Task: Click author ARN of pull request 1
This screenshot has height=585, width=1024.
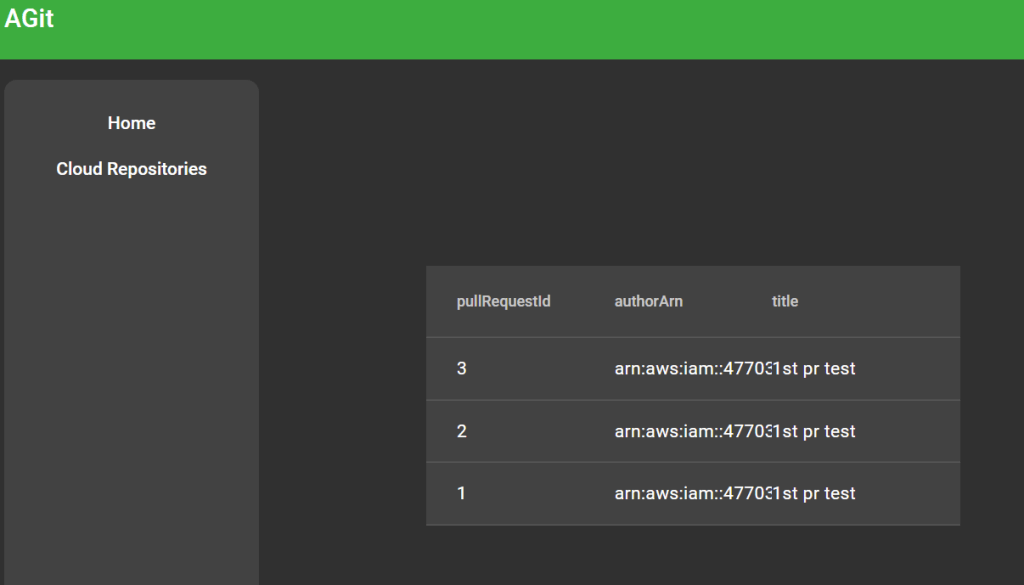Action: (x=690, y=493)
